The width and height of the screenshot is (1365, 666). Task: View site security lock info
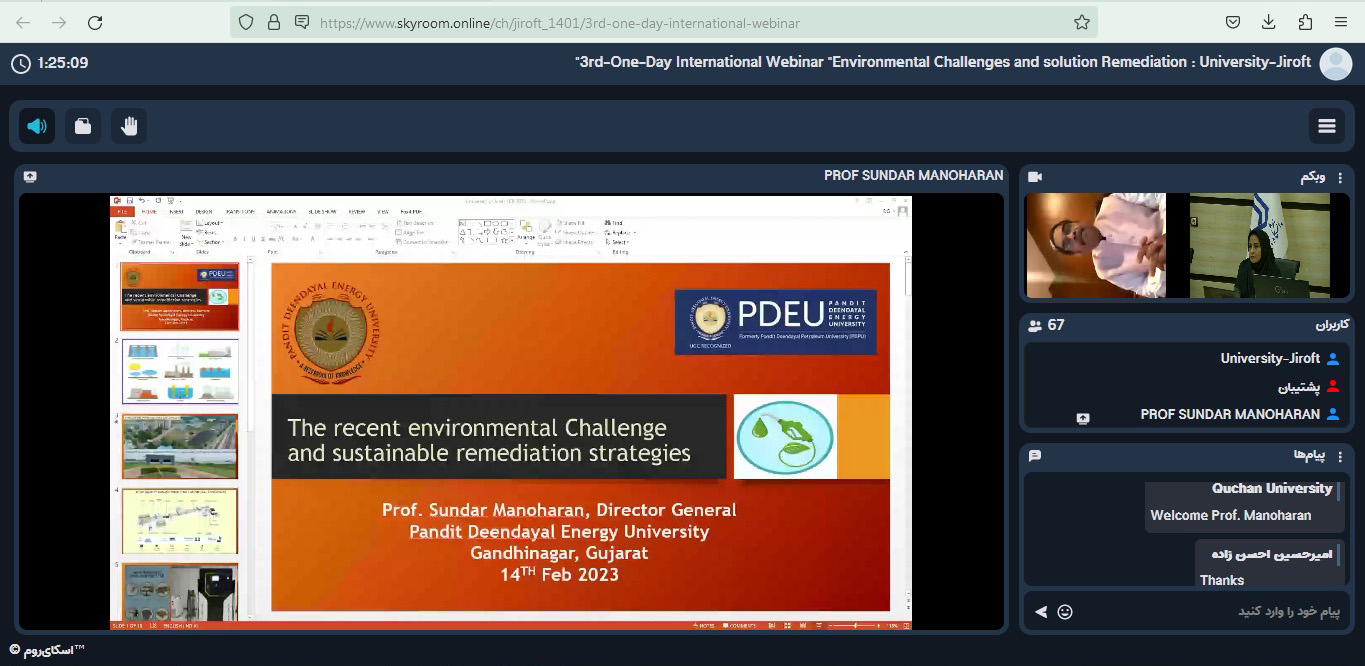tap(274, 22)
